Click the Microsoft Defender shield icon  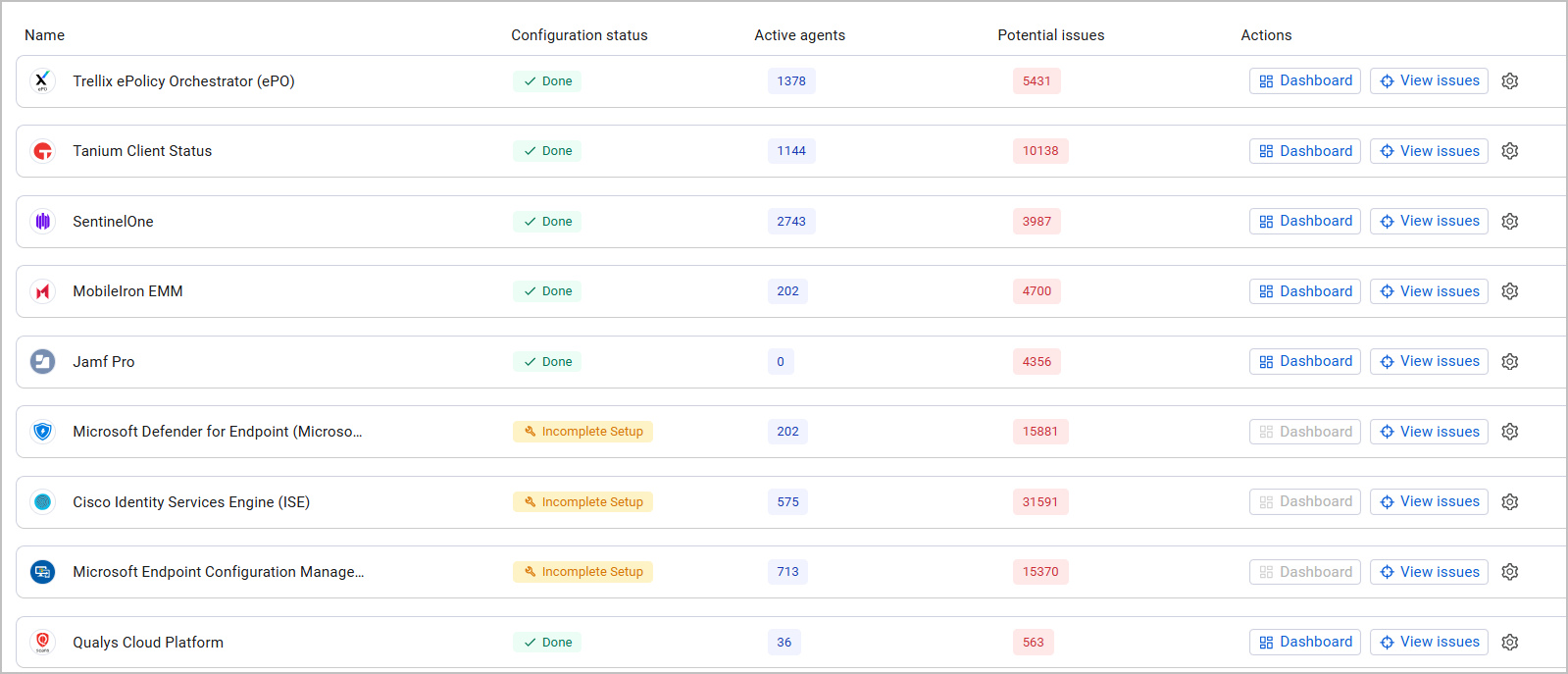pyautogui.click(x=42, y=432)
